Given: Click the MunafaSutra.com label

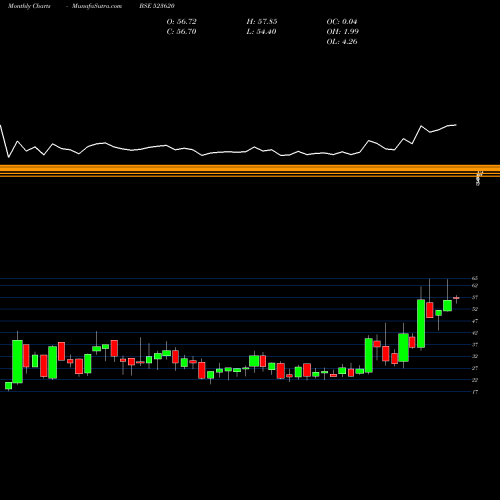Looking at the screenshot, I should (x=97, y=6).
